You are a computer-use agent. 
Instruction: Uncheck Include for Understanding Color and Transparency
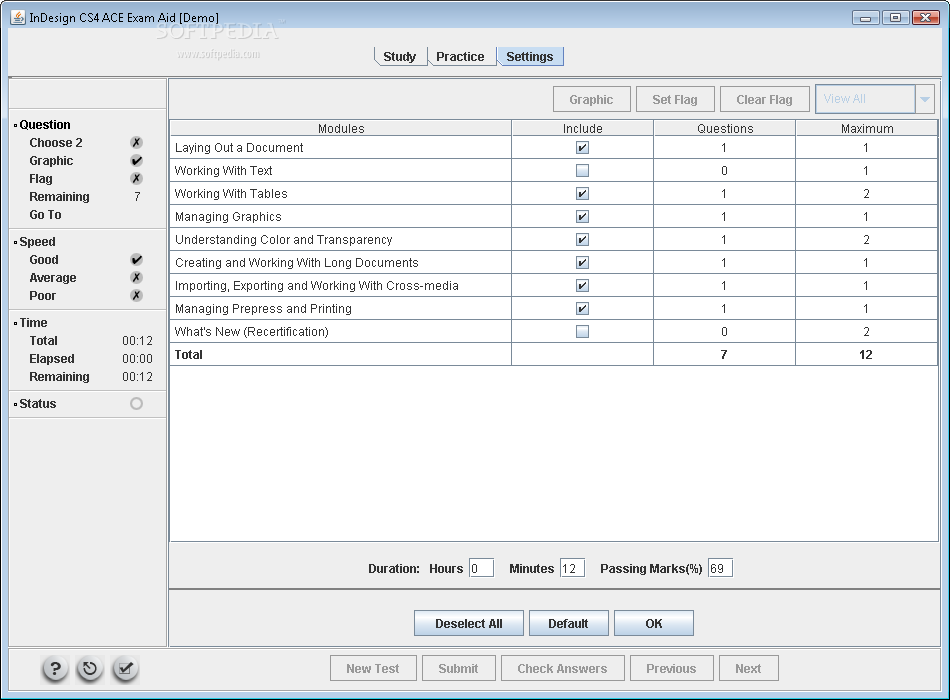[x=582, y=239]
